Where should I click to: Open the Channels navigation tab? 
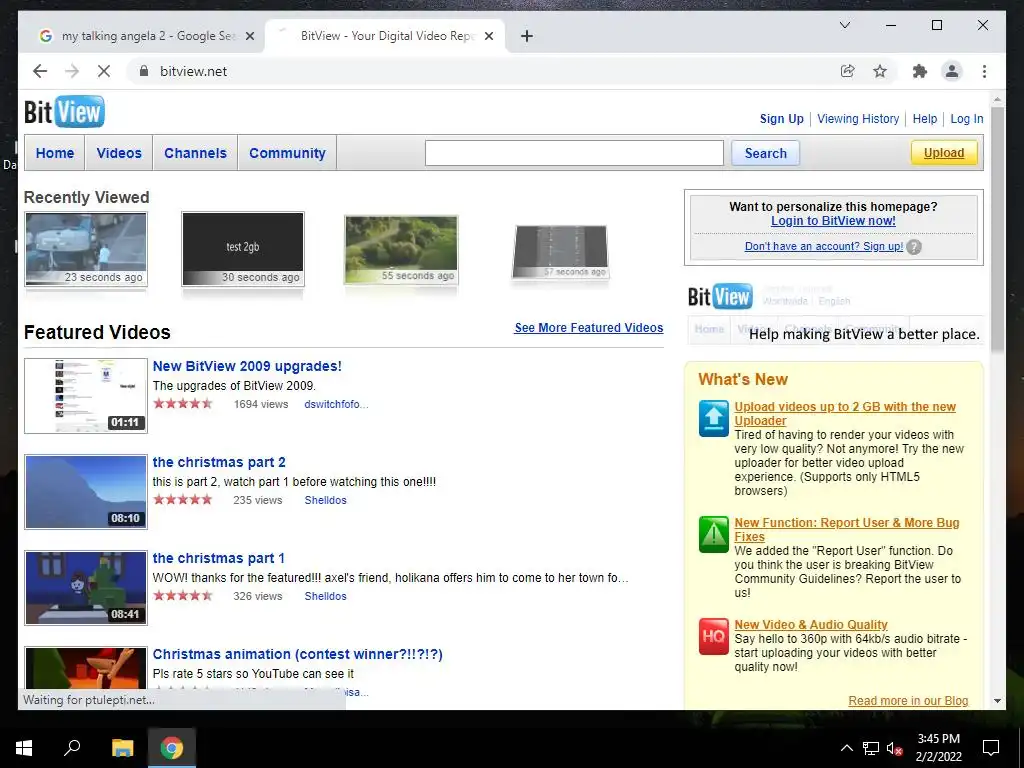[195, 153]
